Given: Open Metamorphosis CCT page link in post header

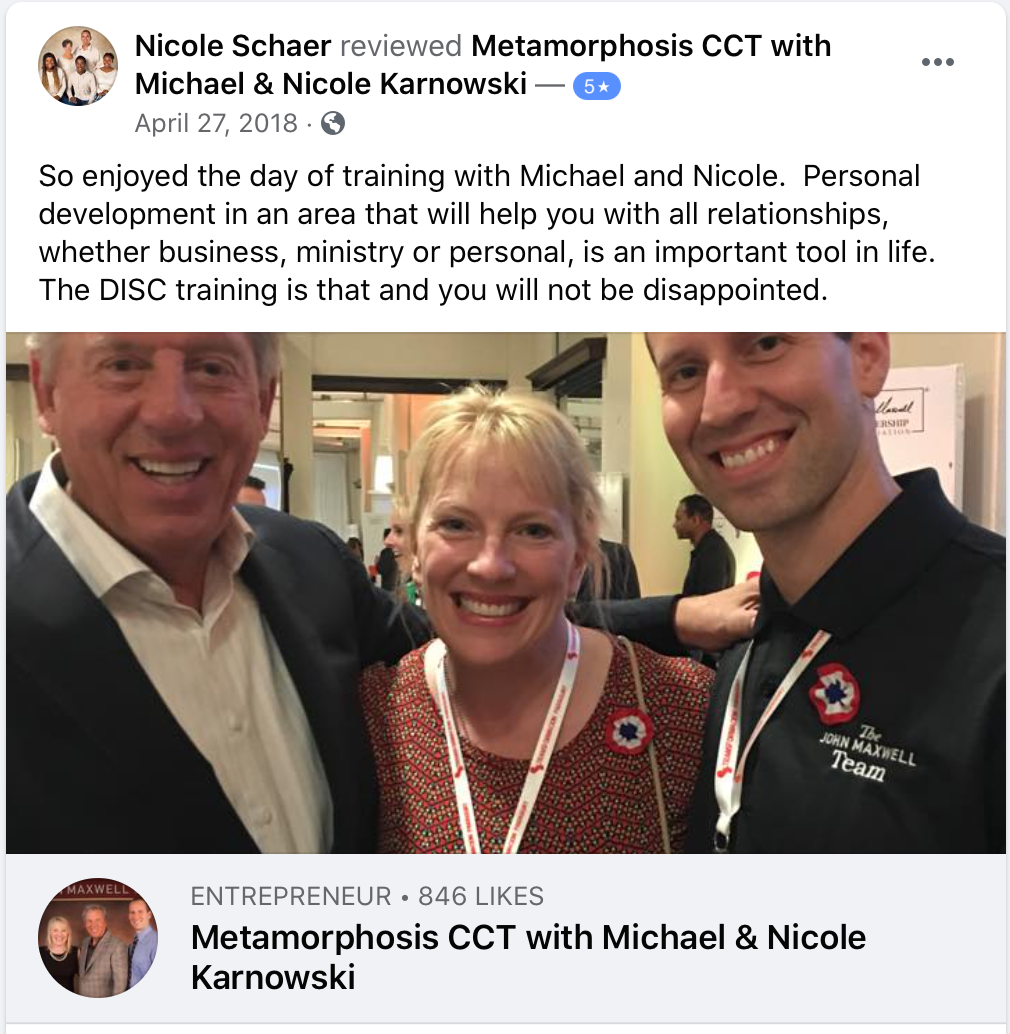Looking at the screenshot, I should coord(483,65).
